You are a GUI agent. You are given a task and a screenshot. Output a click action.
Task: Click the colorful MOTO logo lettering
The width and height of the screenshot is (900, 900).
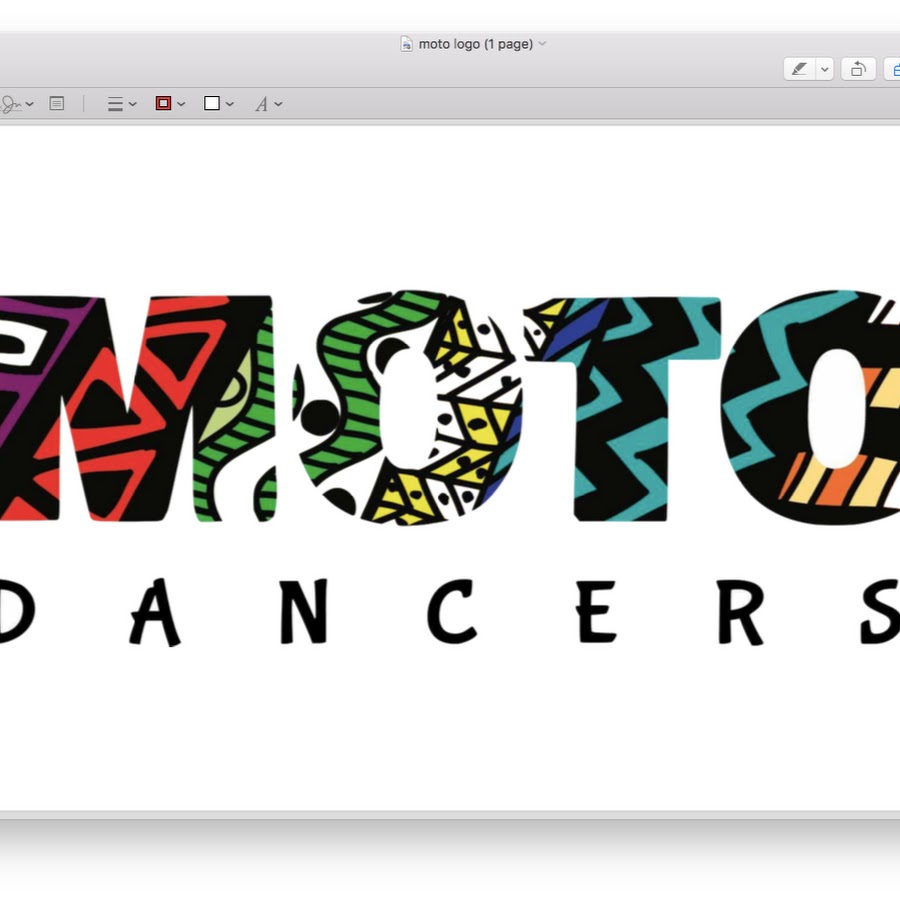450,408
